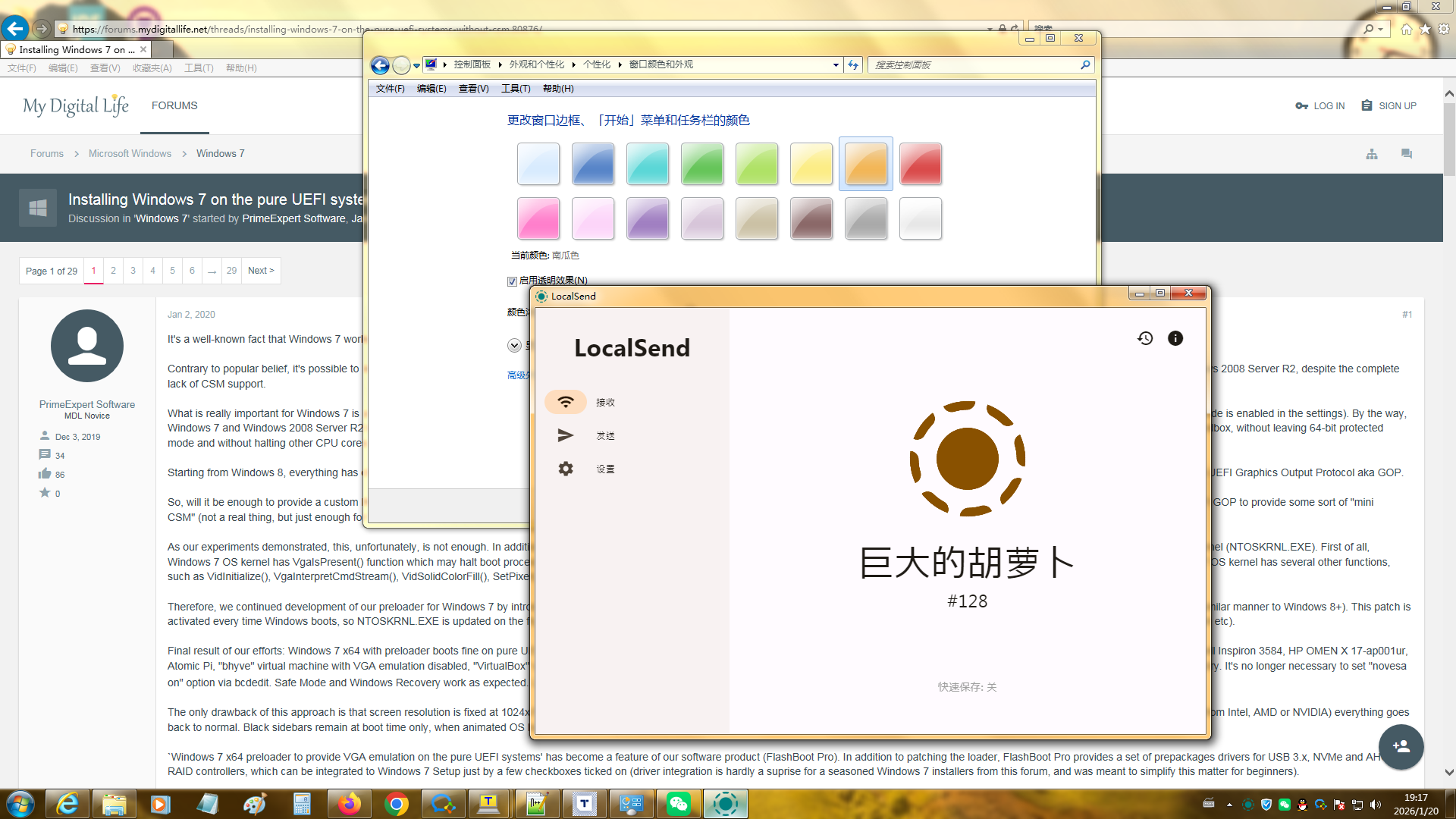The height and width of the screenshot is (819, 1456).
Task: Open the Tools menu in control panel
Action: click(516, 89)
